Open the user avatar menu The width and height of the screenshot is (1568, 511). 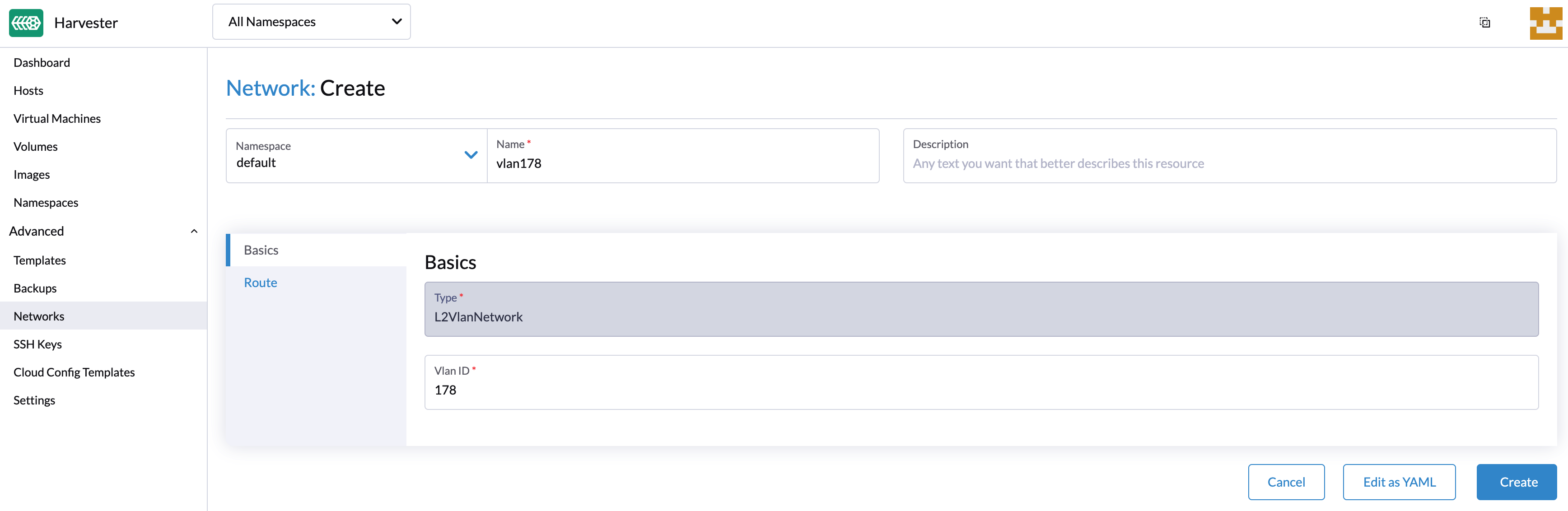pos(1545,23)
